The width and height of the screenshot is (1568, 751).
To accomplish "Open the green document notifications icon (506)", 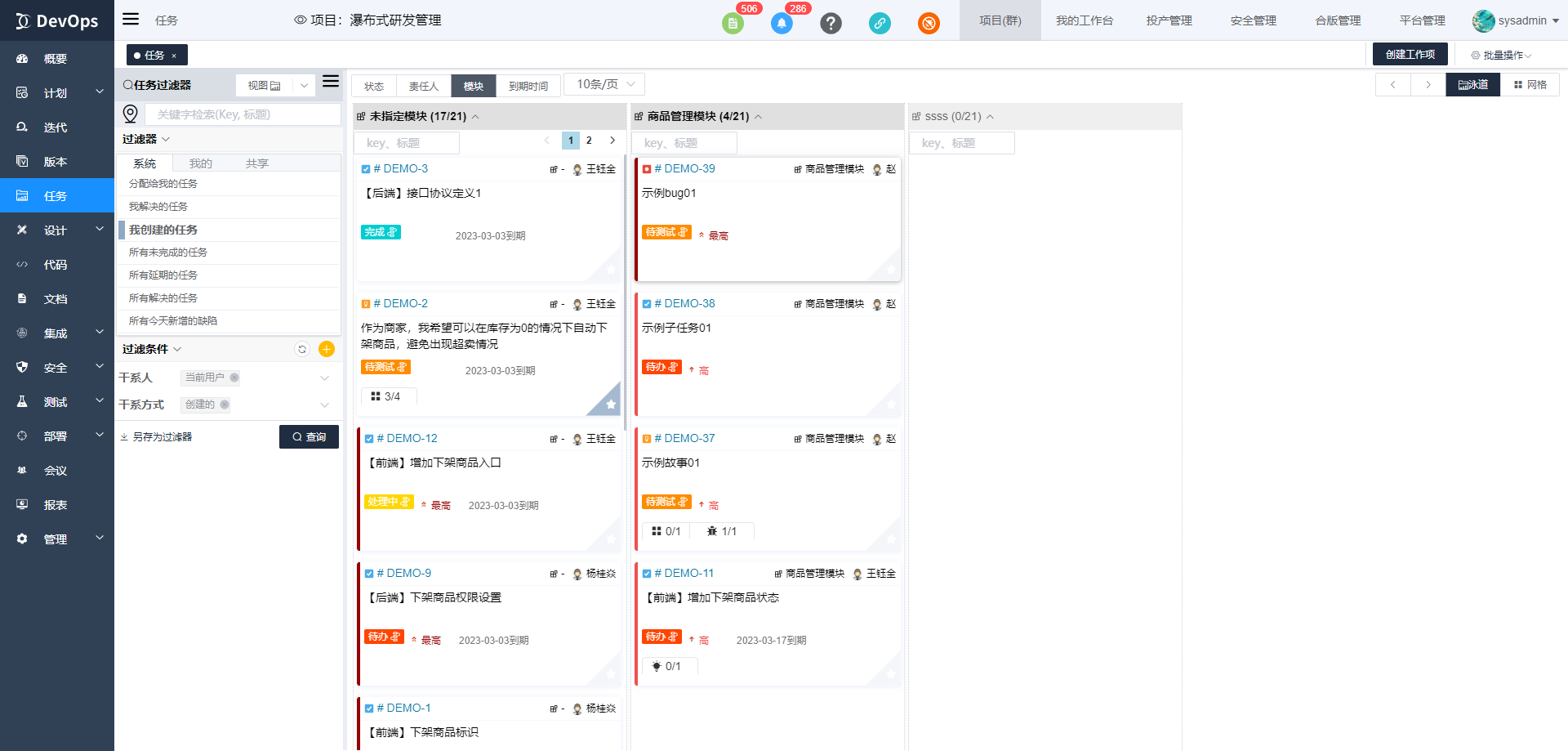I will (733, 23).
